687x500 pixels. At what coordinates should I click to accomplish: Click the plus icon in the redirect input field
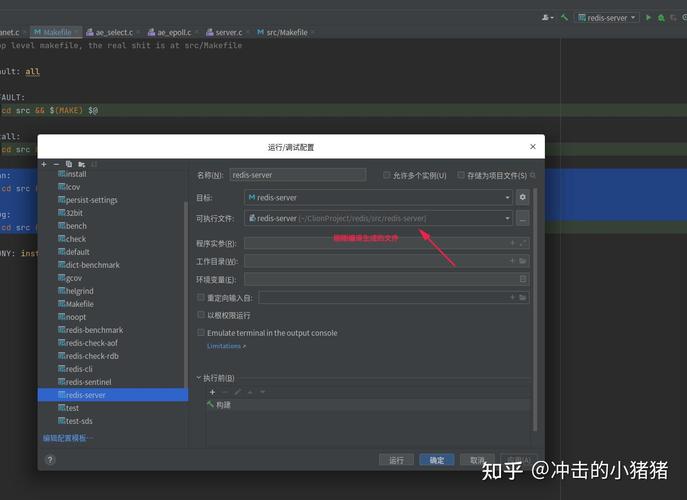[512, 298]
